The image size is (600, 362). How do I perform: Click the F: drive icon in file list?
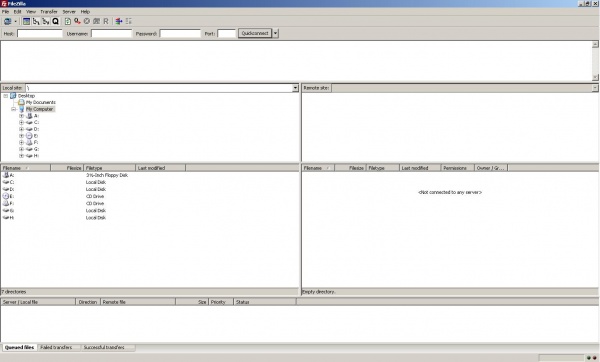pyautogui.click(x=6, y=203)
